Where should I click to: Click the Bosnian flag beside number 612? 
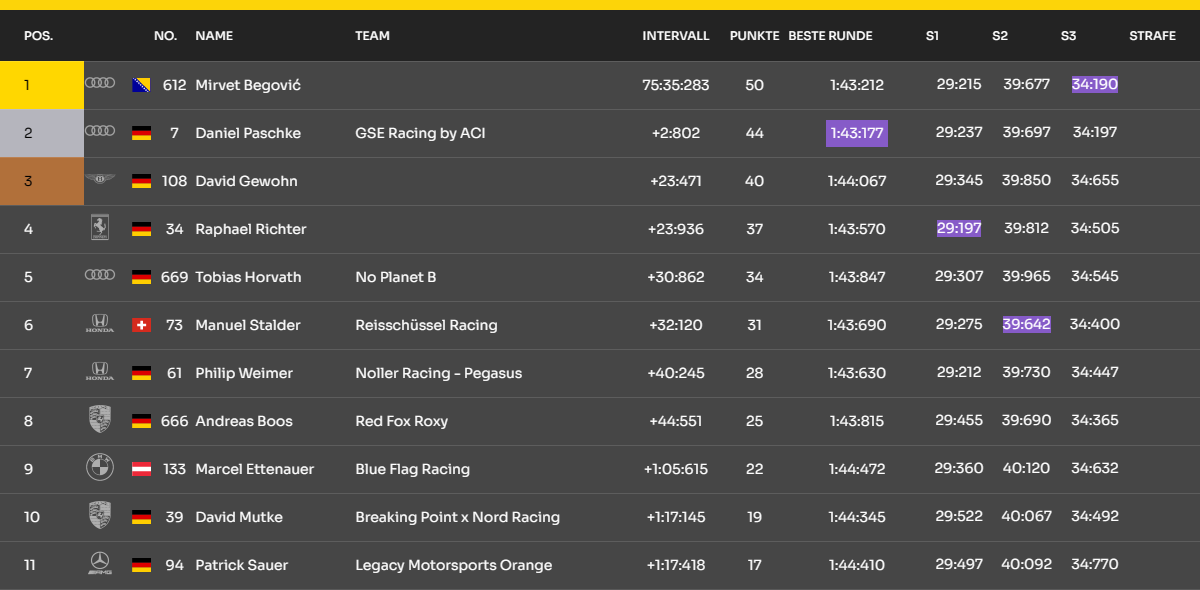tap(141, 85)
